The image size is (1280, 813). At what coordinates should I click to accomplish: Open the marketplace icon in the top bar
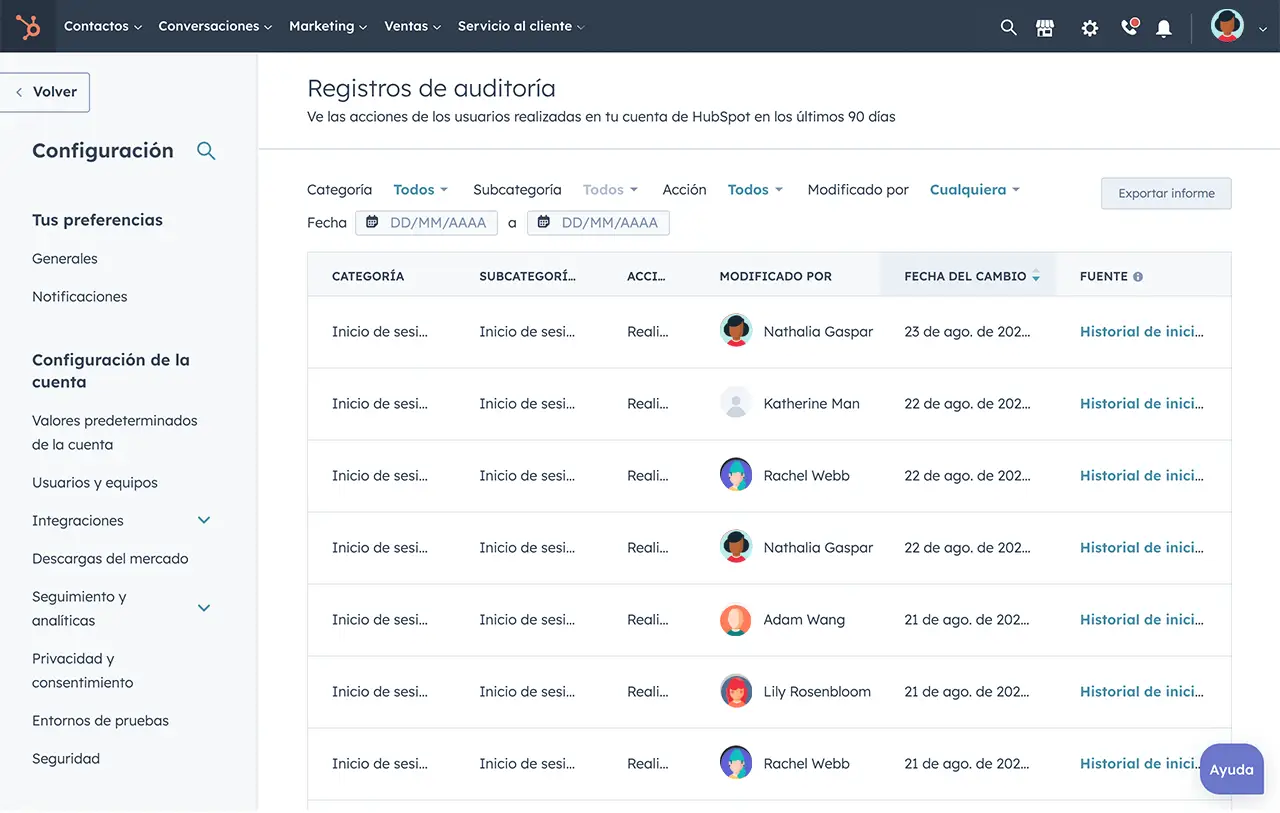click(x=1045, y=27)
